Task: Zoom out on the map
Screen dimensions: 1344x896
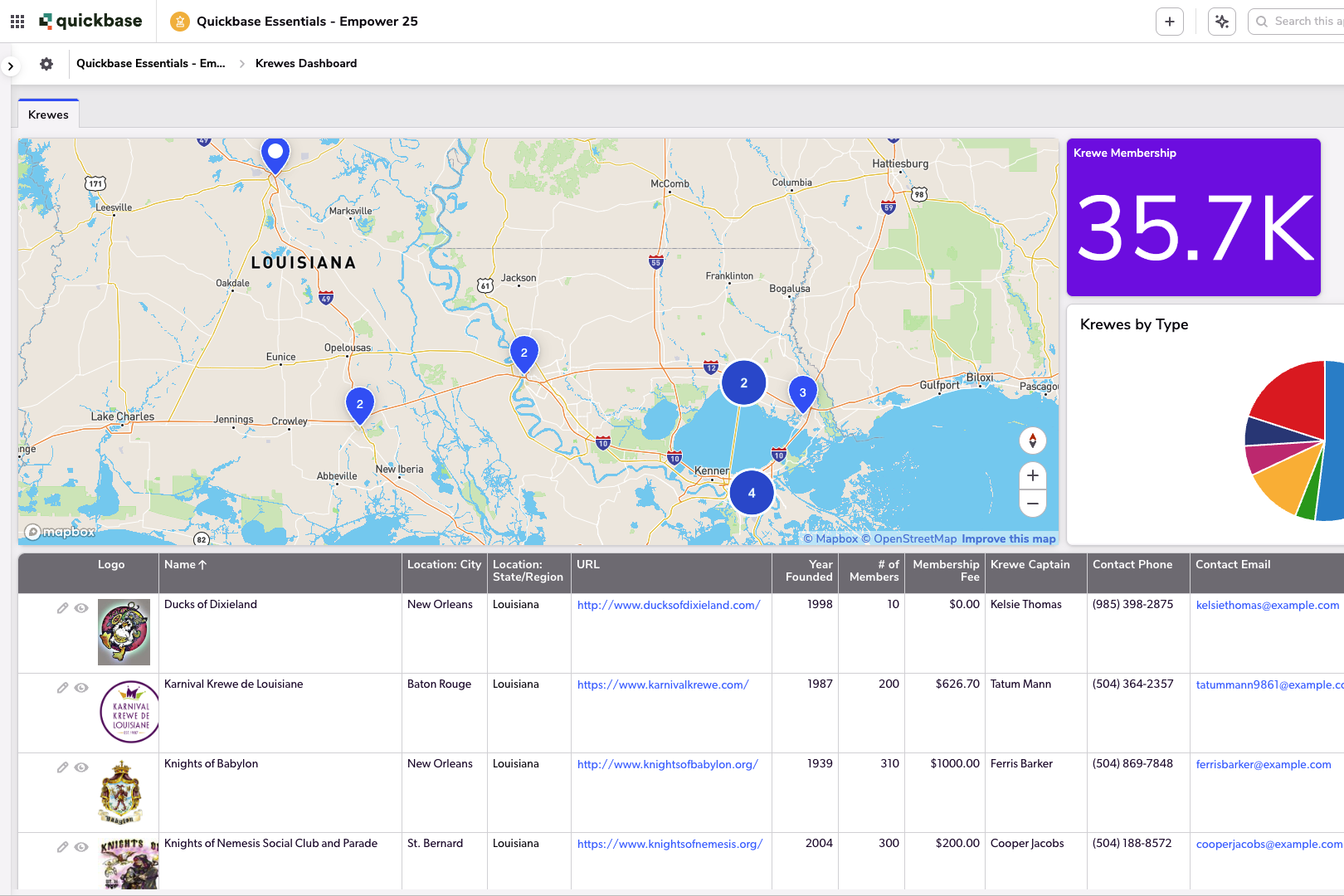Action: coord(1032,504)
